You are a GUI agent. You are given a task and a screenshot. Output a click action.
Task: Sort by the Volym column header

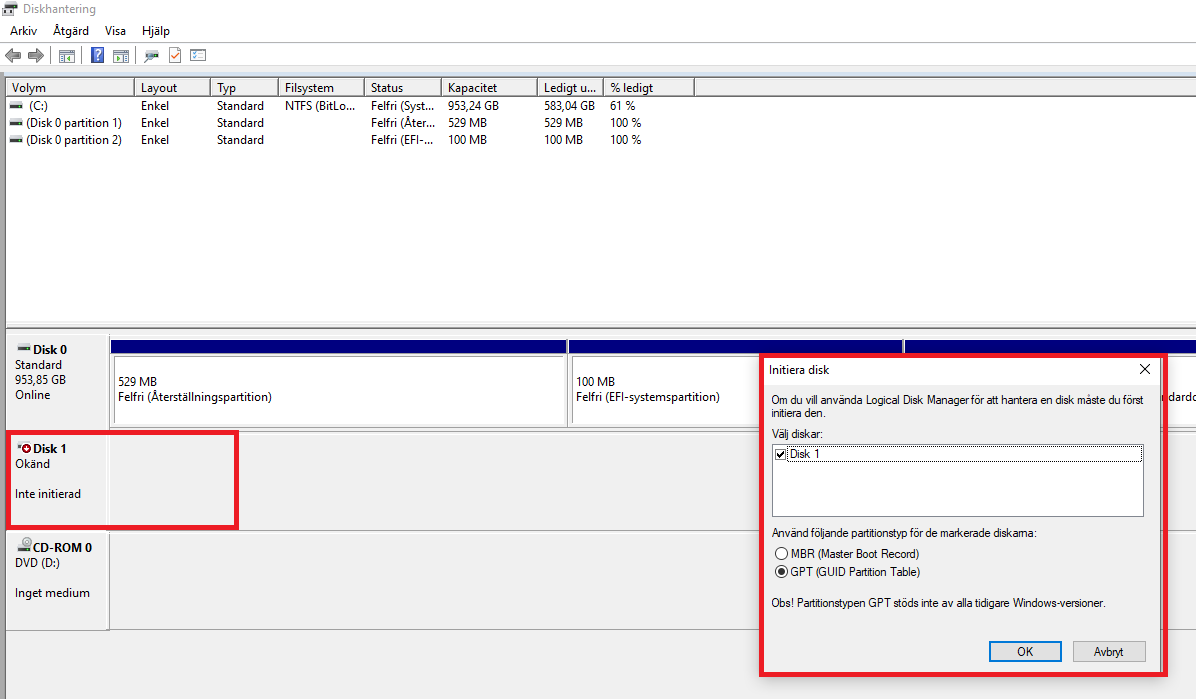pyautogui.click(x=70, y=88)
